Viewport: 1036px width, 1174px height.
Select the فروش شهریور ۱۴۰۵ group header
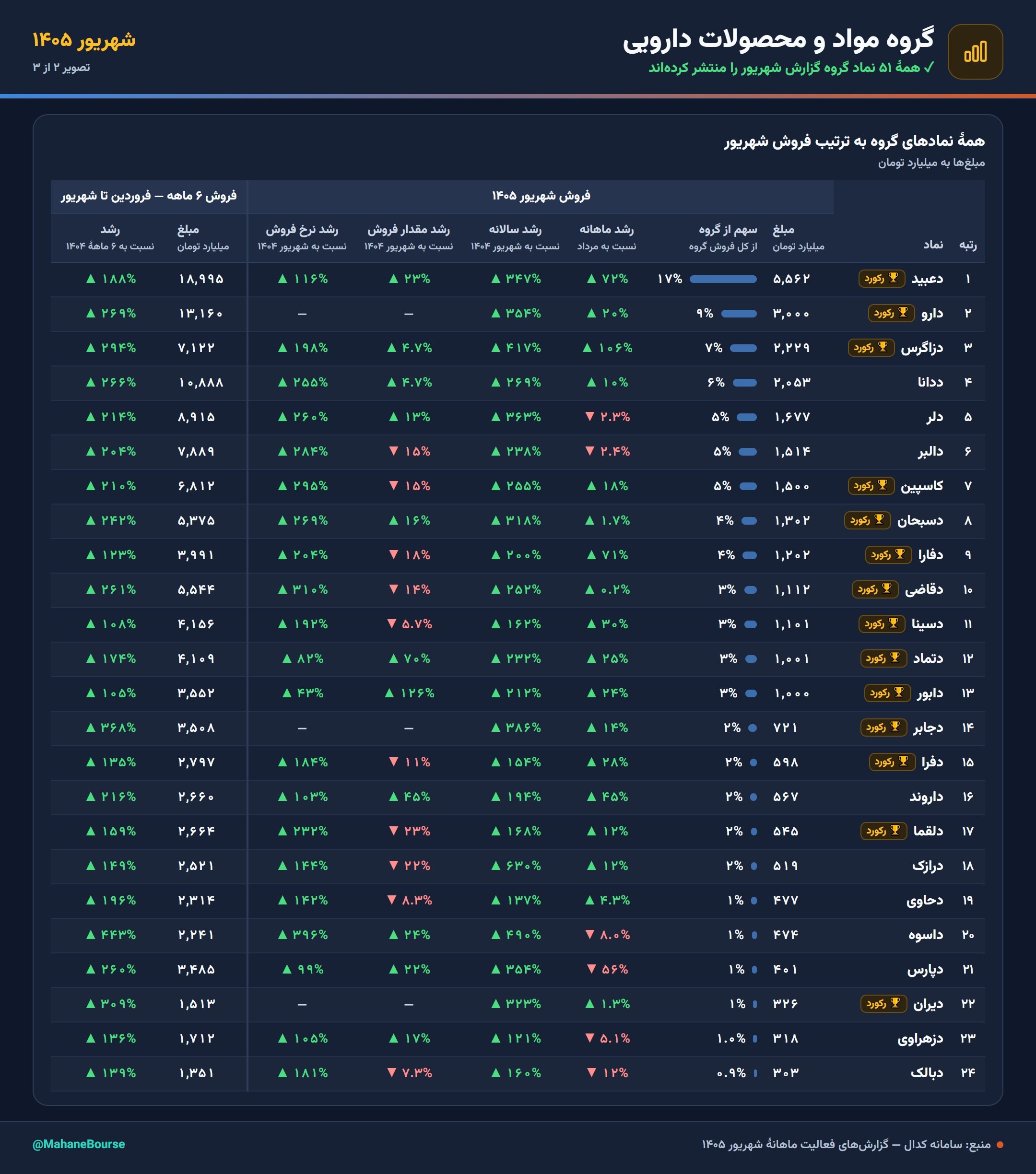coord(541,196)
